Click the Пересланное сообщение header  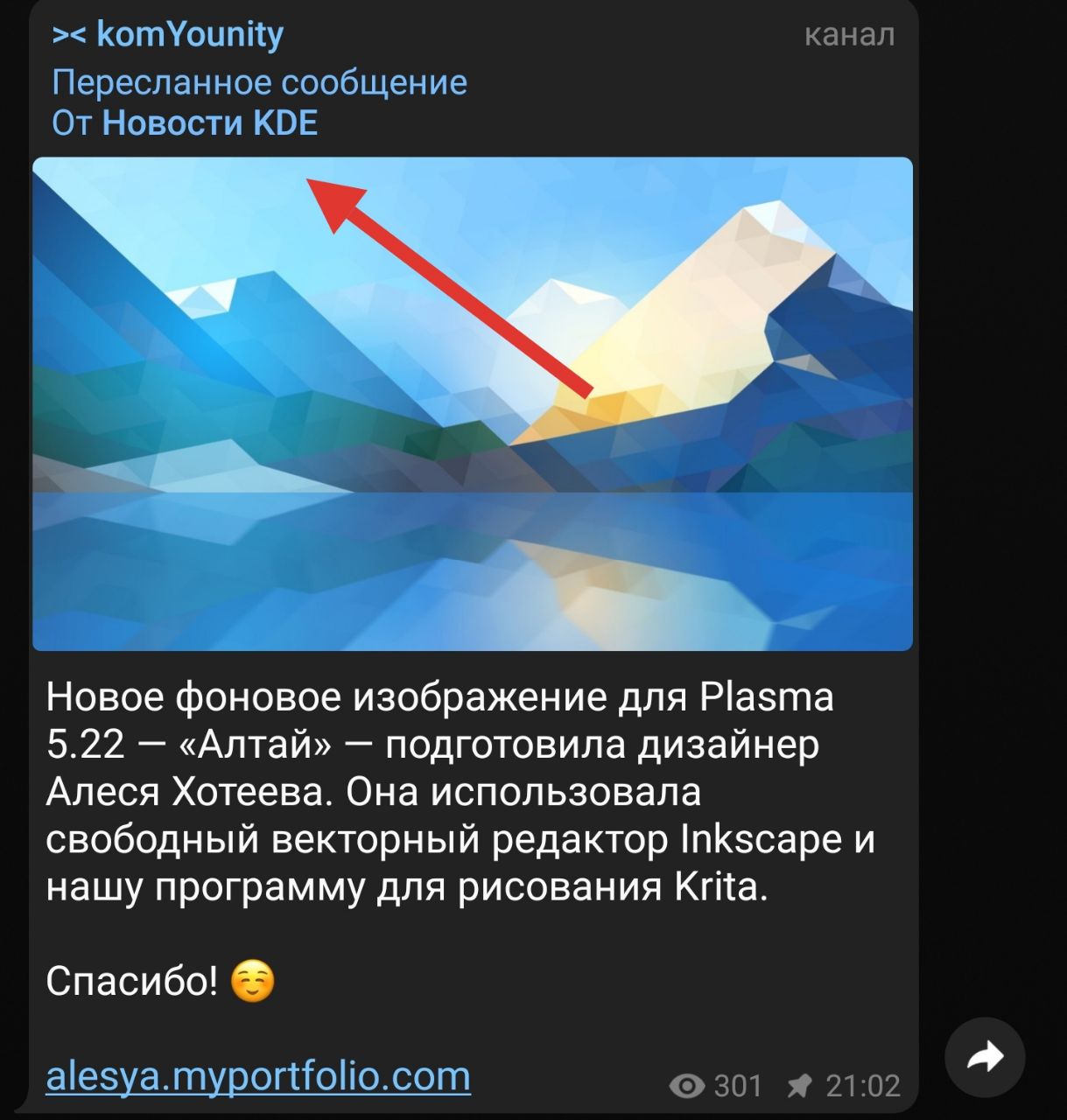(259, 82)
